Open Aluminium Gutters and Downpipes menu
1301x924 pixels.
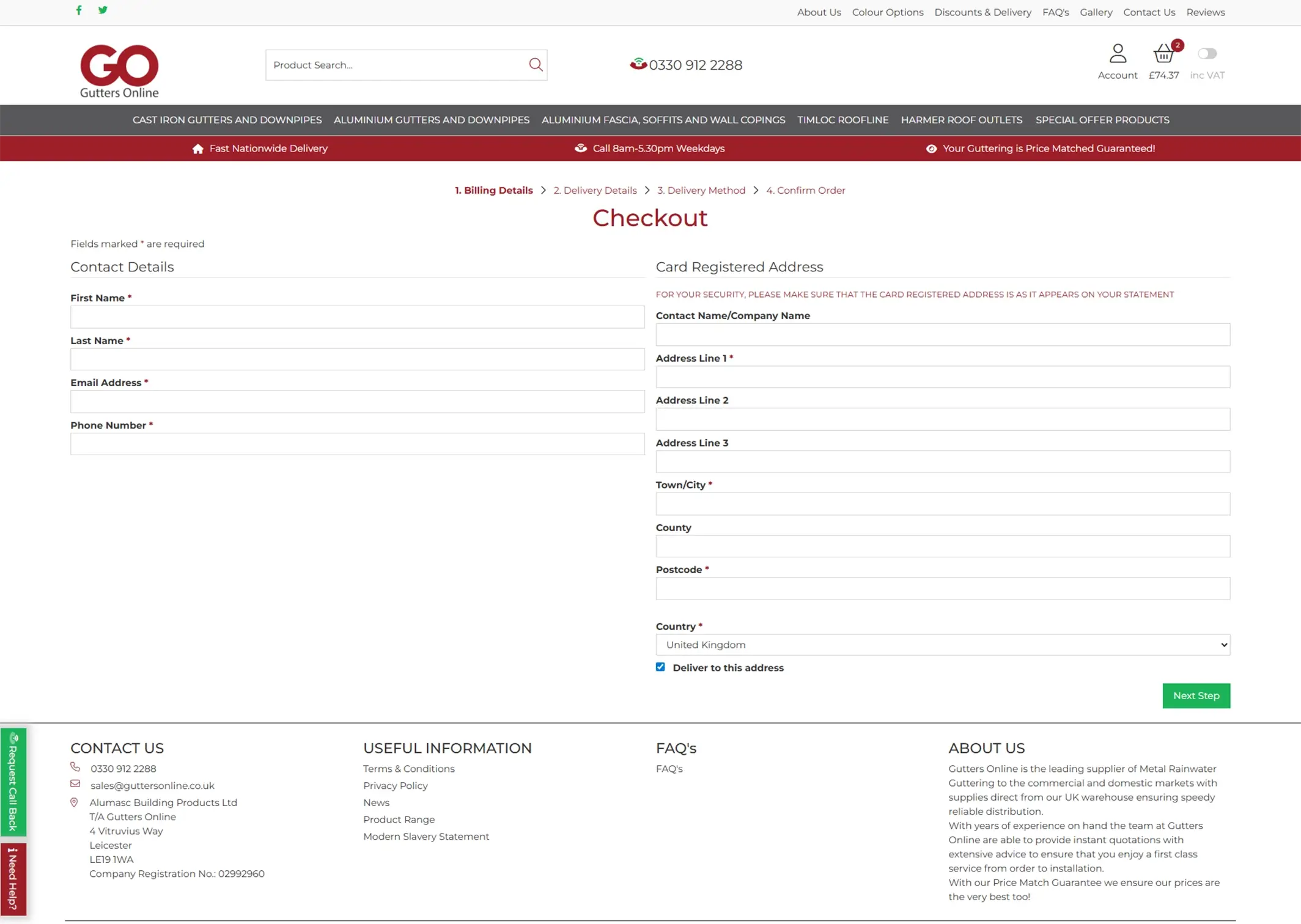coord(431,120)
